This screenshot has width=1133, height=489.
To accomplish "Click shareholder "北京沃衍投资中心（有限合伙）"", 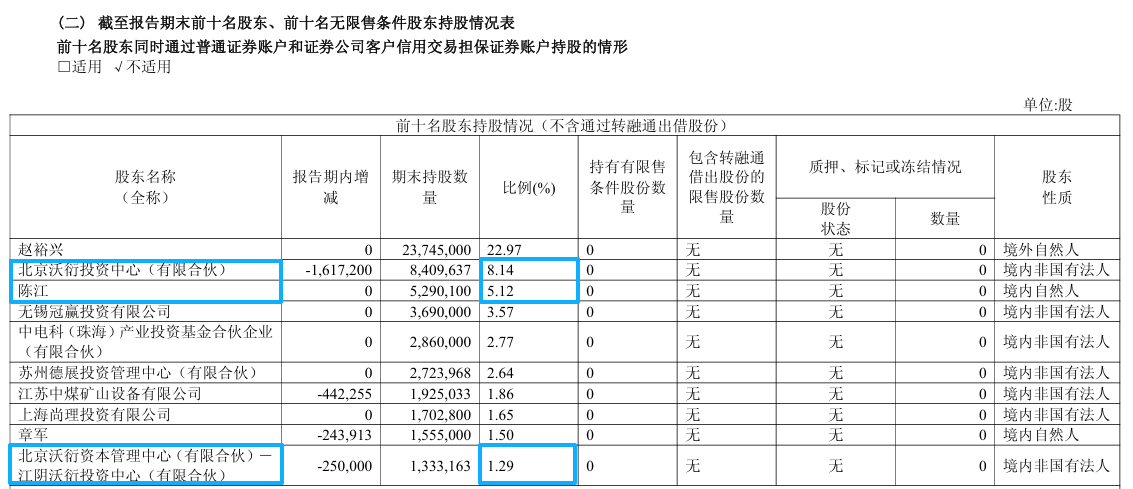I will tap(120, 271).
